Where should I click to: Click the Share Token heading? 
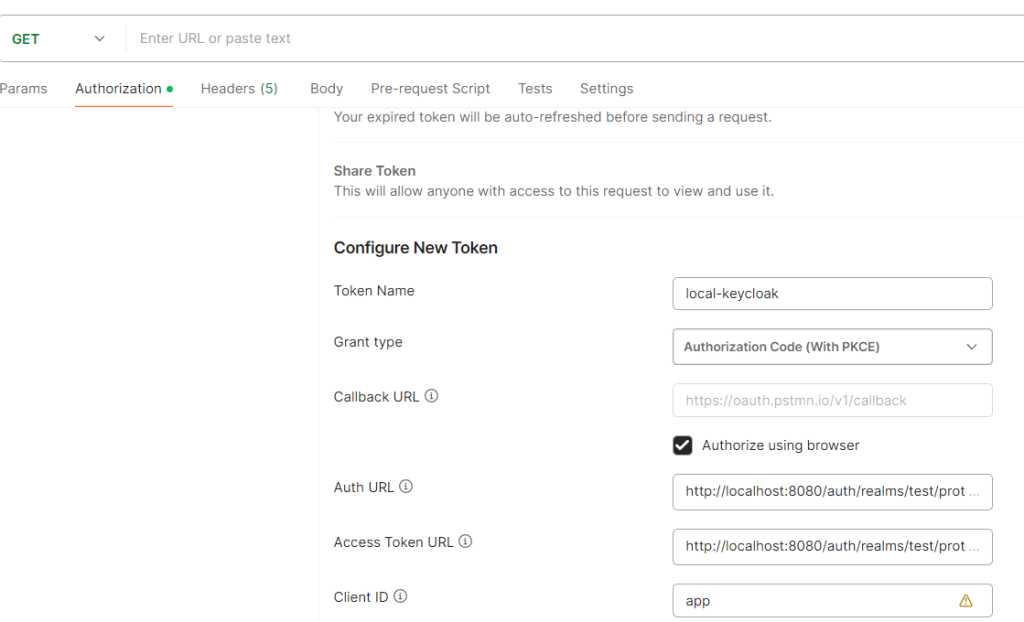coord(374,171)
